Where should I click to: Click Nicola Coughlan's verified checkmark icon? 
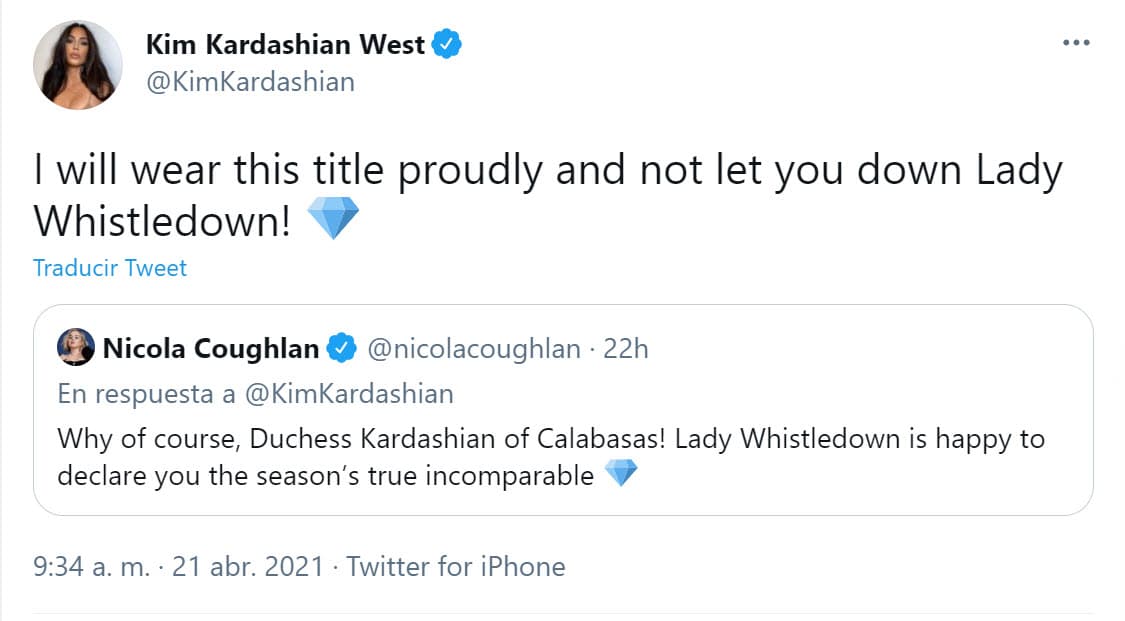click(x=343, y=348)
